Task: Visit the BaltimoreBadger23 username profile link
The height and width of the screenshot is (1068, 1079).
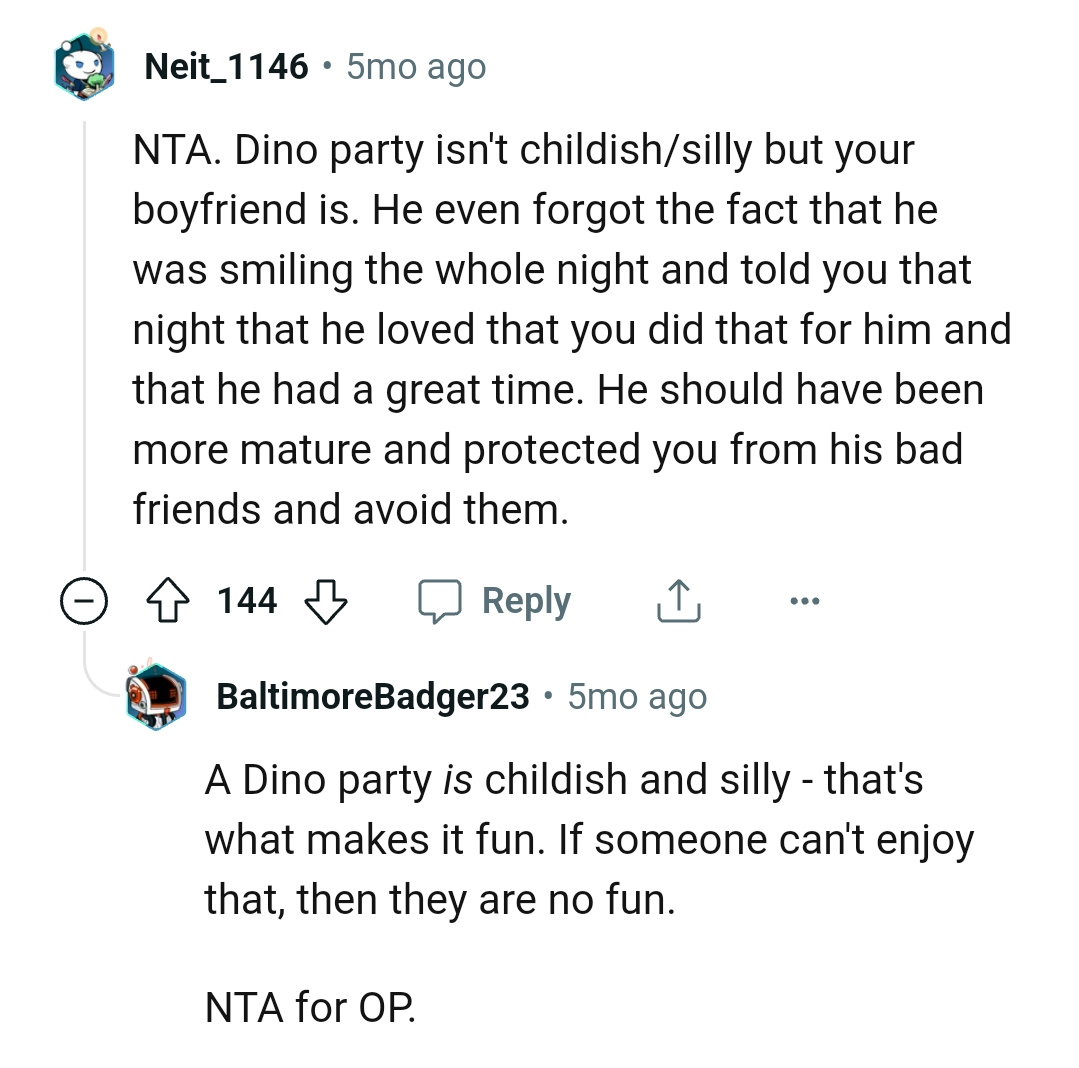Action: (373, 697)
